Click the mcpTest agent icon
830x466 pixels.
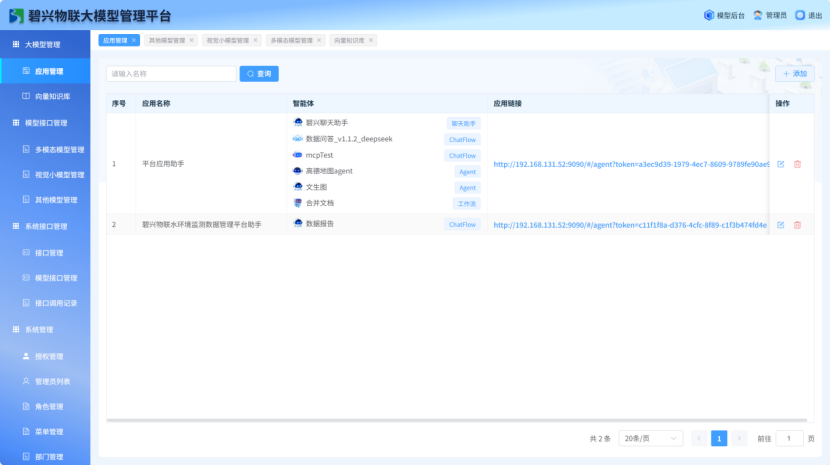pos(297,155)
